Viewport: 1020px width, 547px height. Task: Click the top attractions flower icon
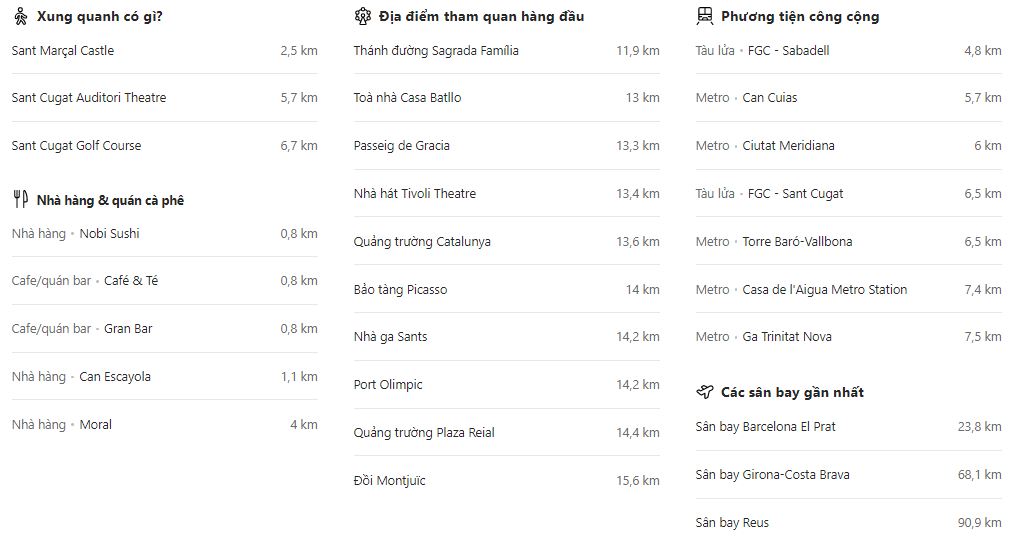tap(362, 16)
